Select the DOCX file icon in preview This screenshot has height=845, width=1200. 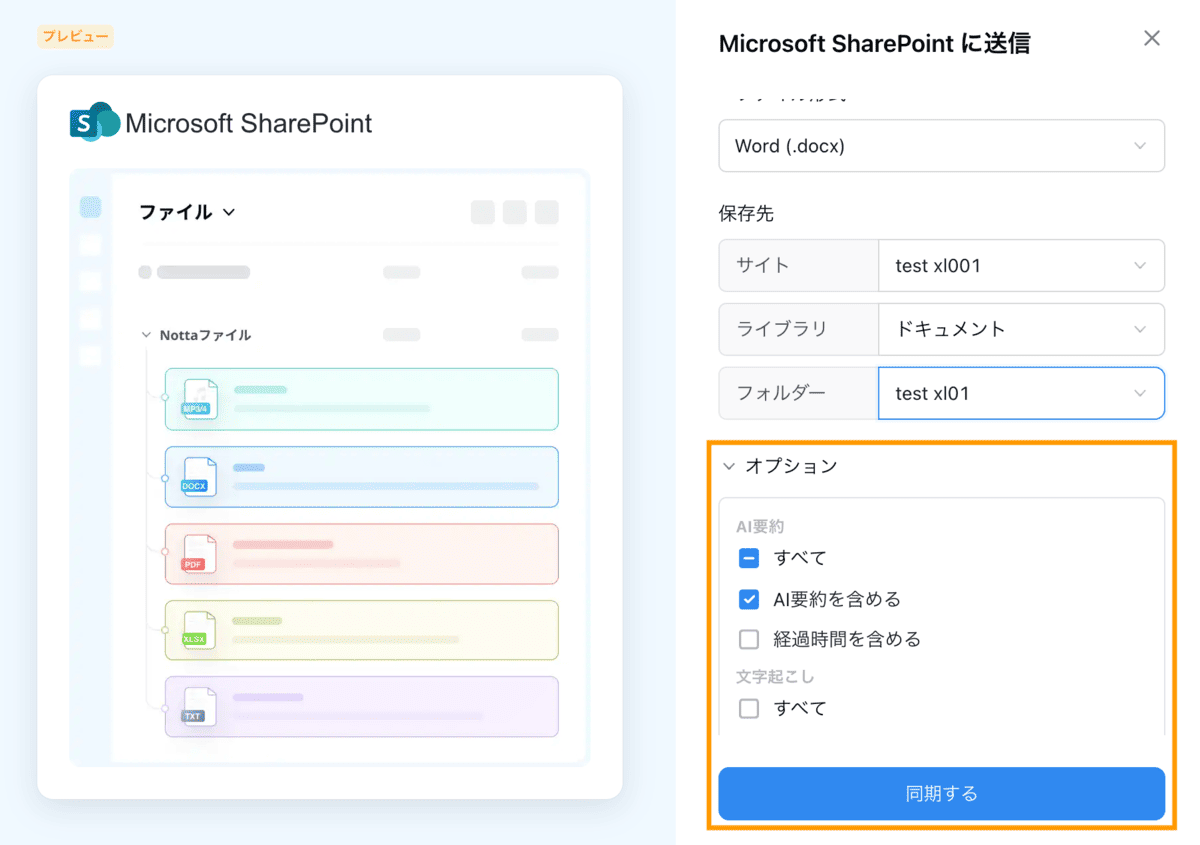click(199, 476)
